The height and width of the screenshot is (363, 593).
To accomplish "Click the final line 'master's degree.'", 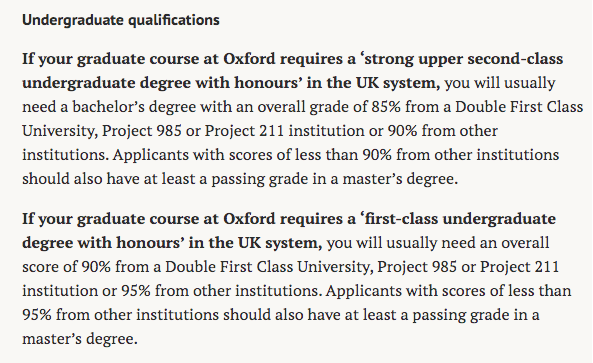I will (79, 339).
